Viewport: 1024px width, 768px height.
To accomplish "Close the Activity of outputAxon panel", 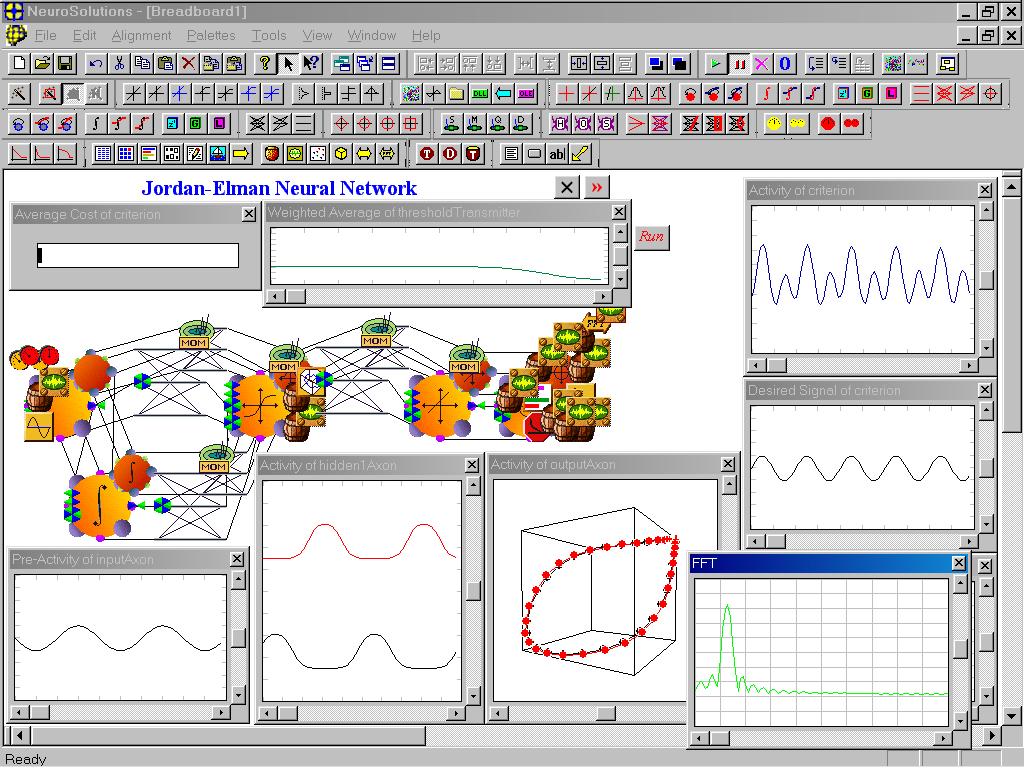I will coord(728,464).
